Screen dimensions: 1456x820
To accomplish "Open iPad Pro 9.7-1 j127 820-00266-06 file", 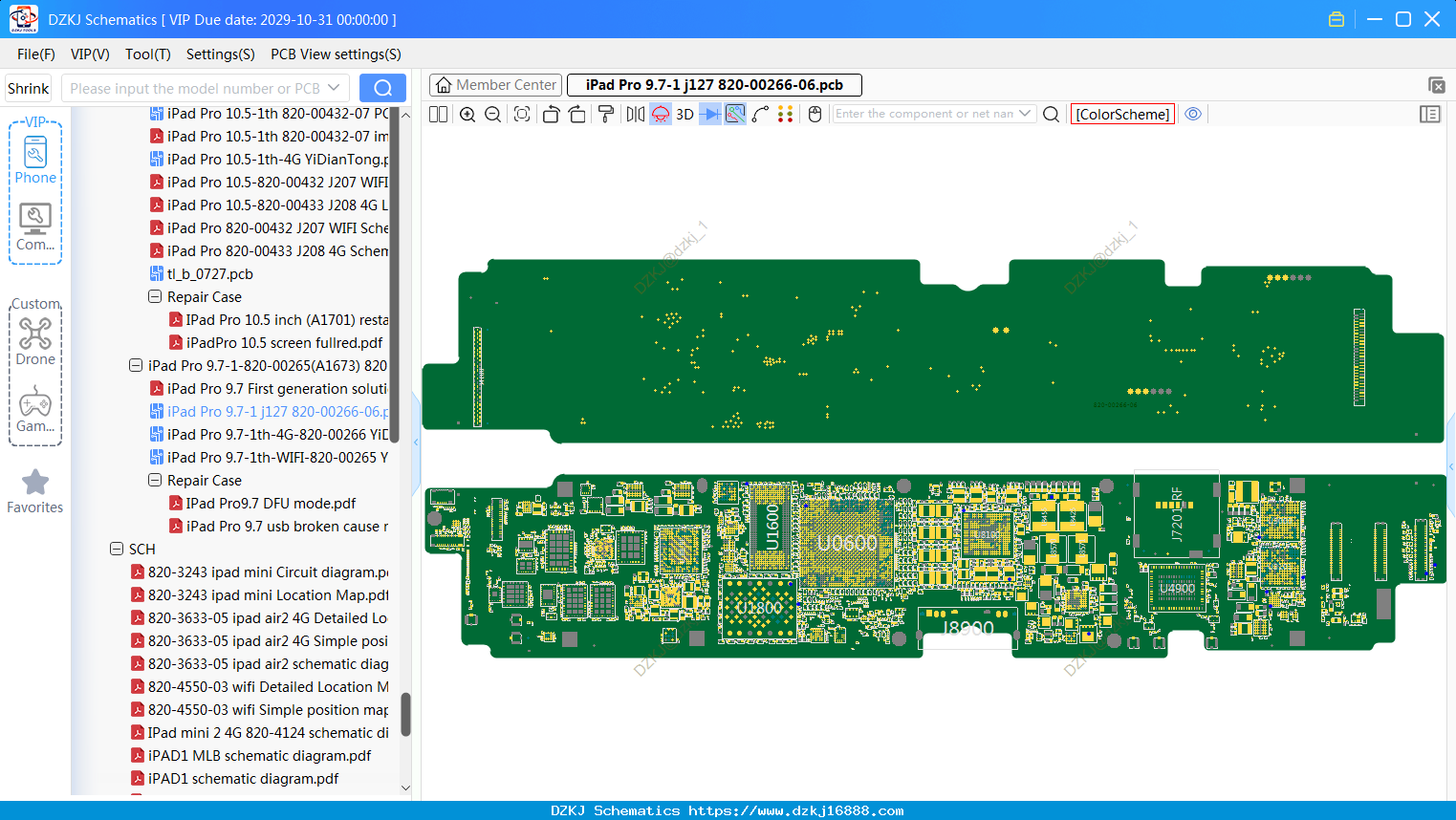I will [270, 412].
